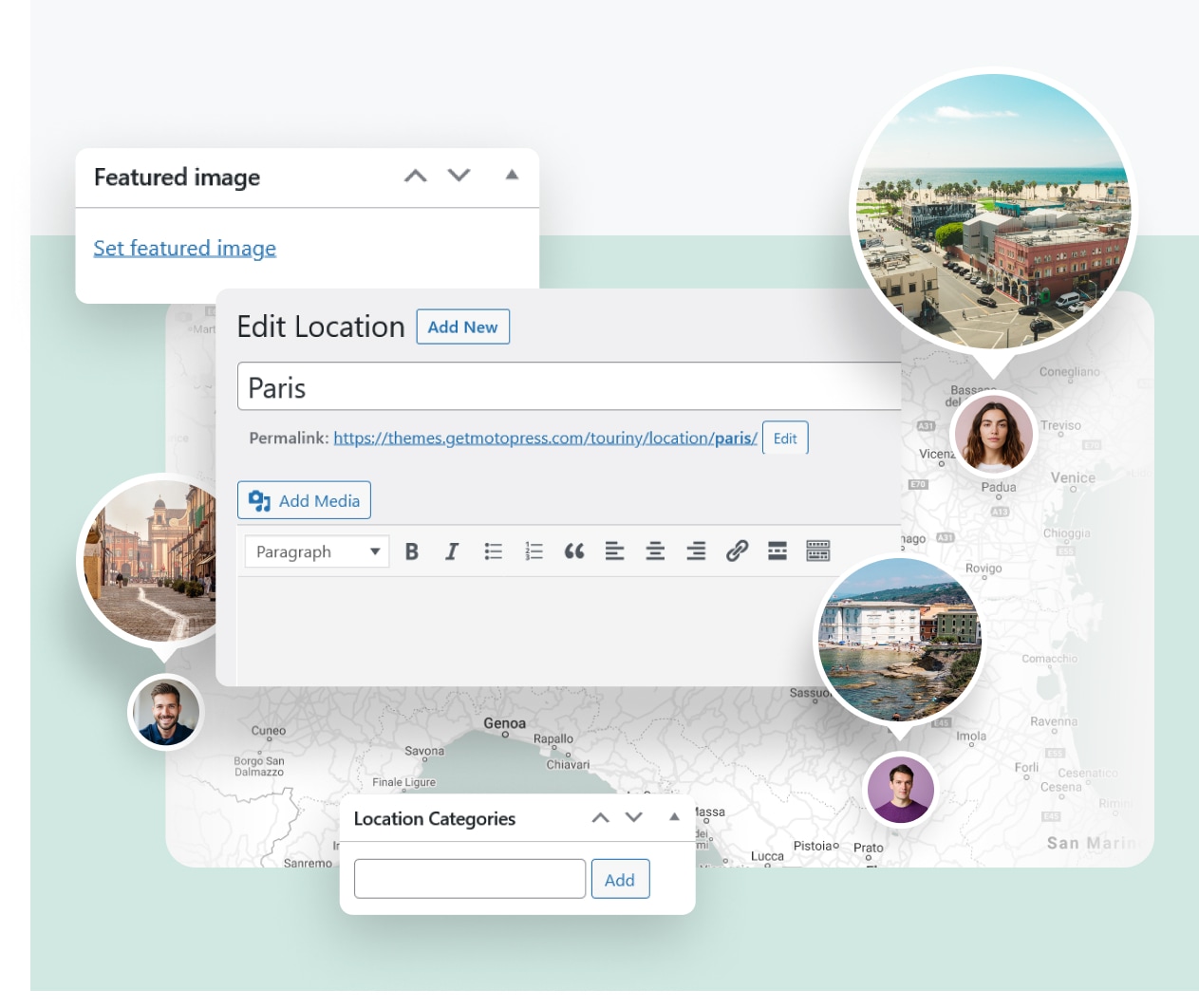Open the Add Media dialog

(x=304, y=500)
